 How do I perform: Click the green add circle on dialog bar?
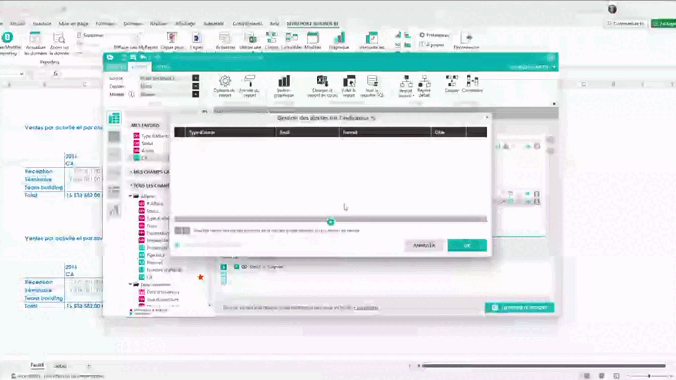(330, 222)
